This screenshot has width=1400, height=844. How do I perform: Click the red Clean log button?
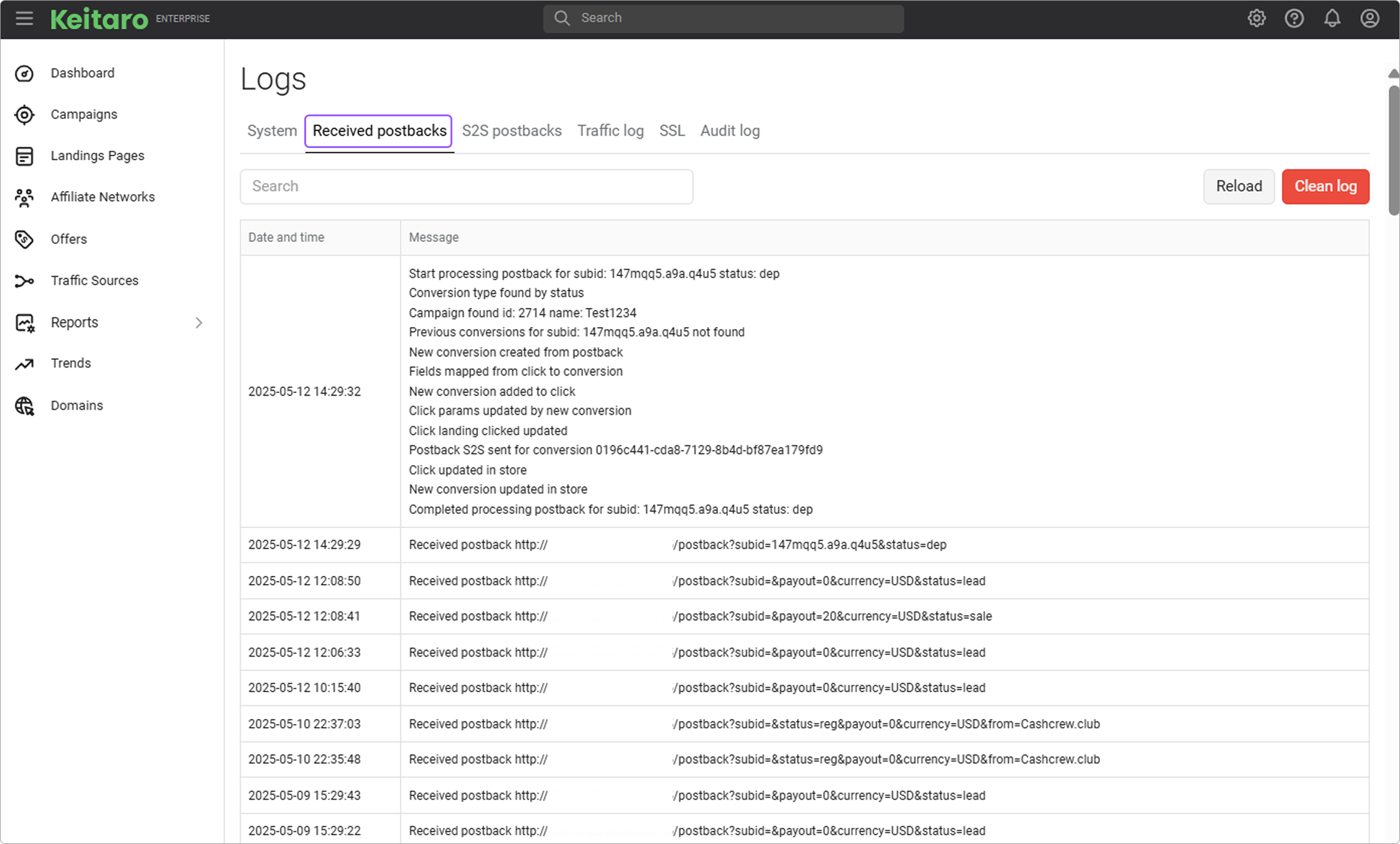point(1325,187)
